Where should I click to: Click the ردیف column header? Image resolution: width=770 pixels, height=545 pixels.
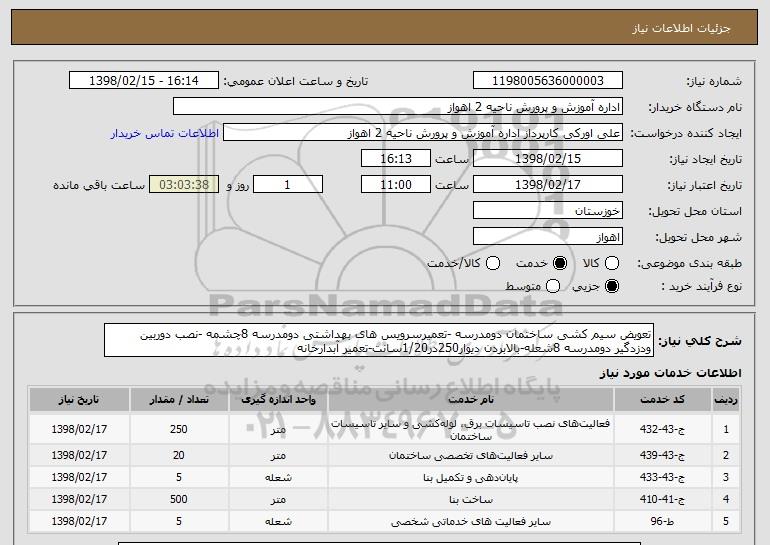[726, 400]
